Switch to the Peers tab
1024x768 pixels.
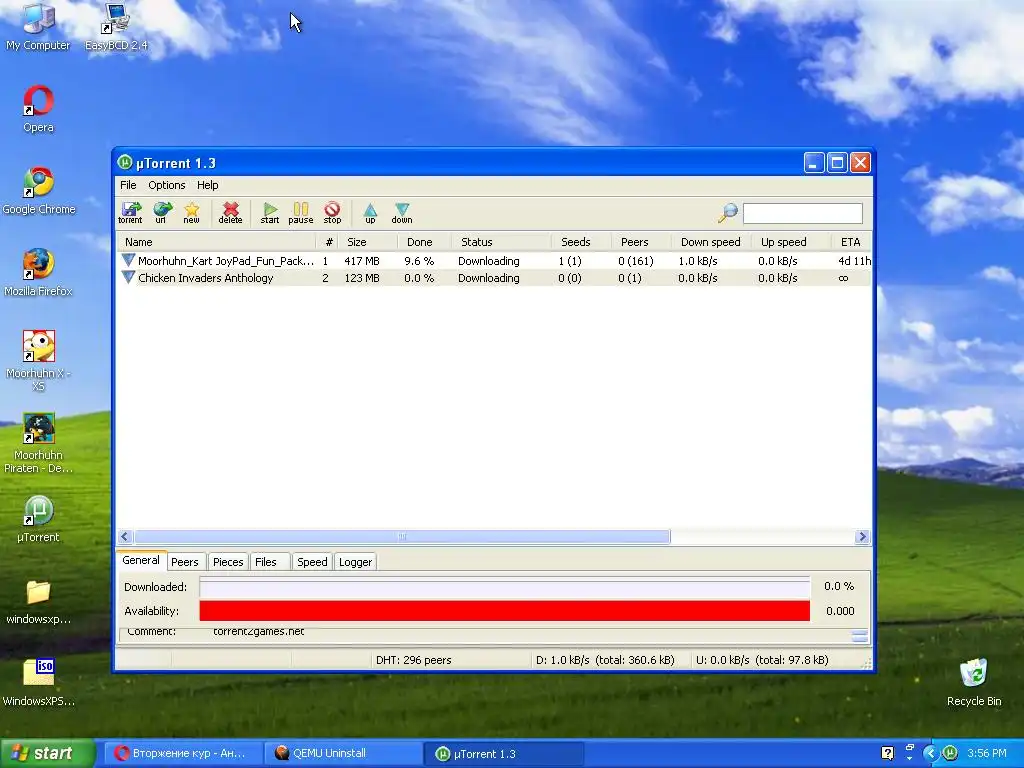tap(185, 562)
